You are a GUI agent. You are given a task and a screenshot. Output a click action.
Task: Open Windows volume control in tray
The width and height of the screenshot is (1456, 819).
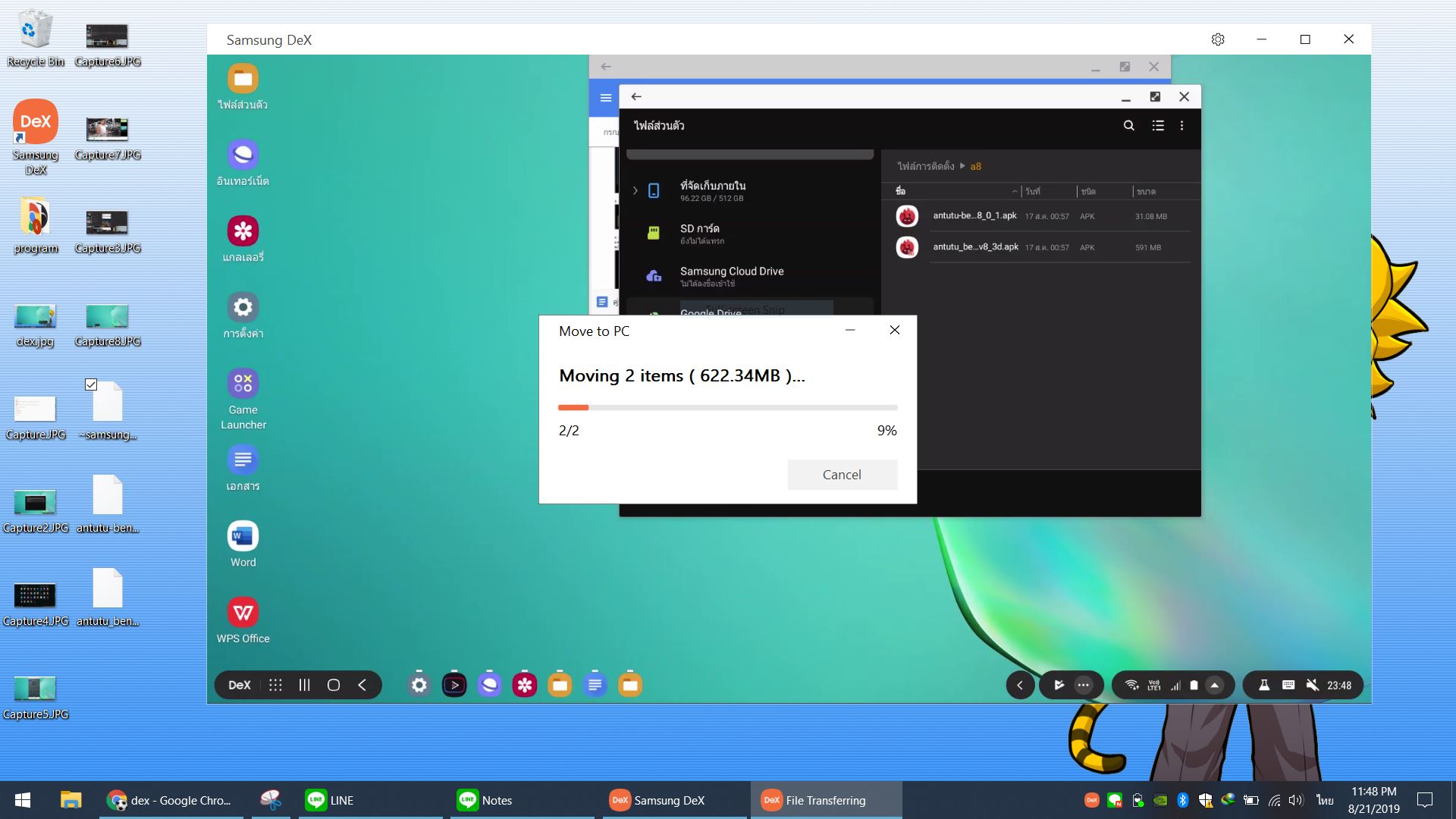[1296, 800]
